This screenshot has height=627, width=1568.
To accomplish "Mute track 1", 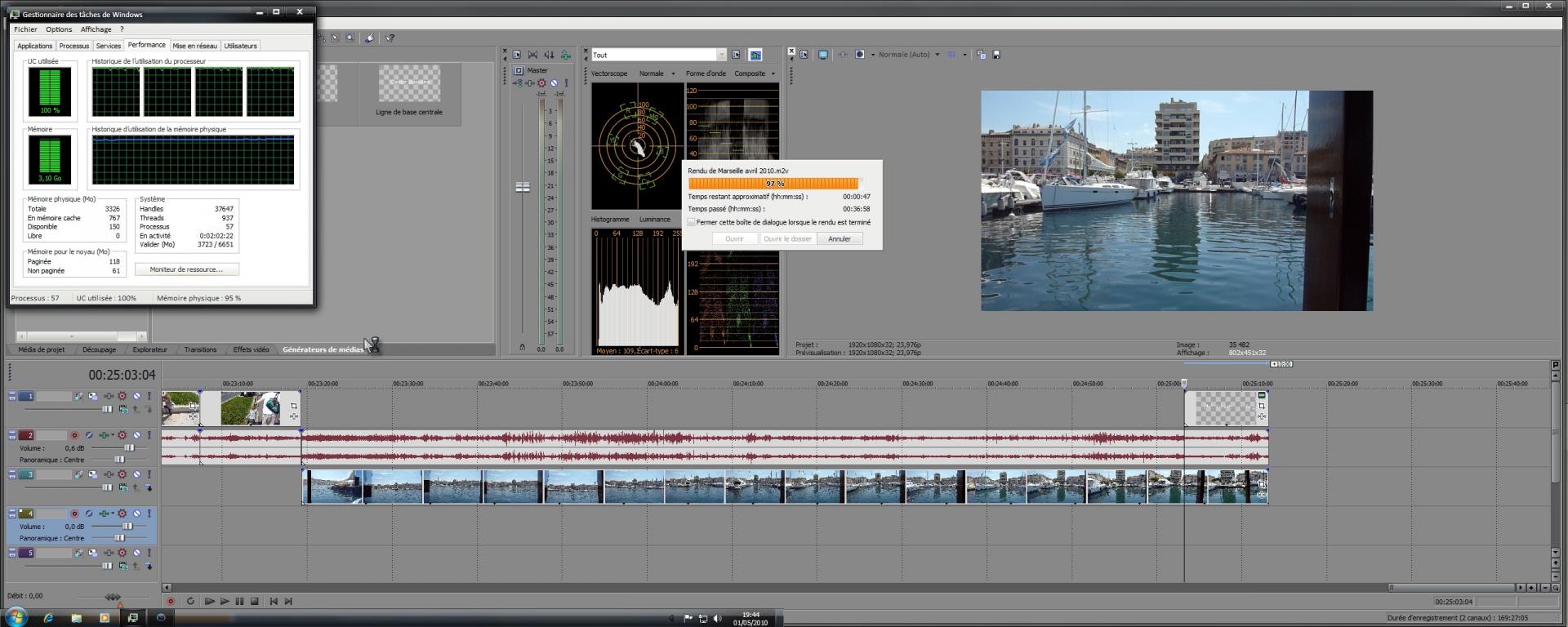I will pyautogui.click(x=136, y=396).
